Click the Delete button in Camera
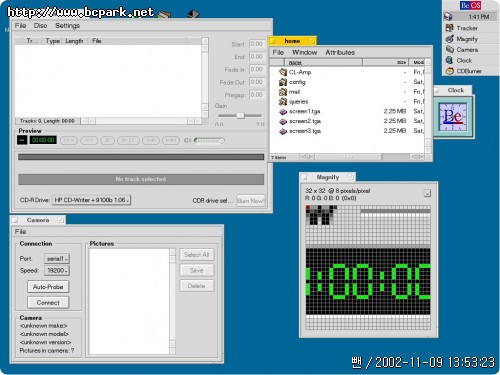 click(x=197, y=286)
